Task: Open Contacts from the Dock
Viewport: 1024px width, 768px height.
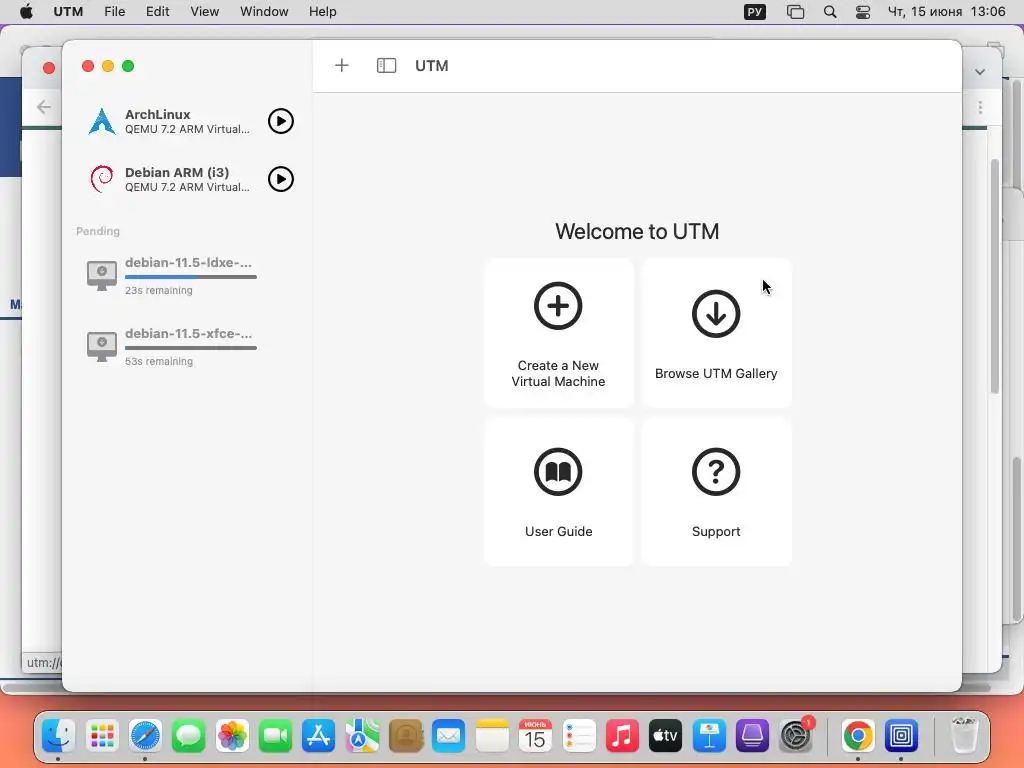Action: pos(406,736)
